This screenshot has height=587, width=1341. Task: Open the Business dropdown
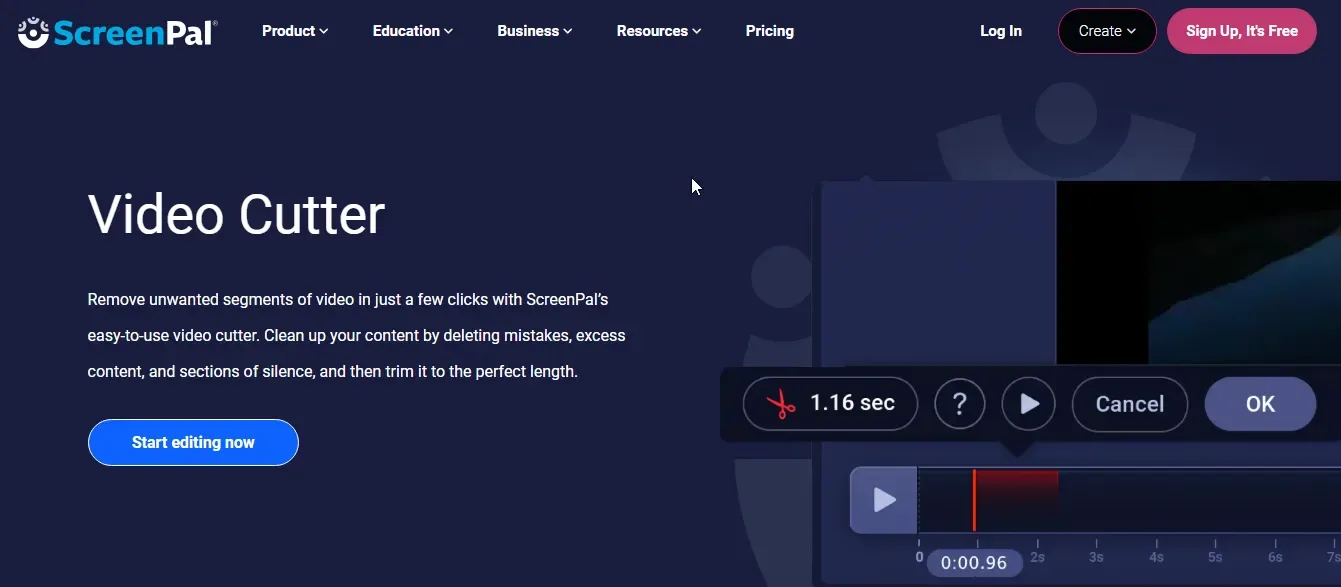(x=535, y=31)
